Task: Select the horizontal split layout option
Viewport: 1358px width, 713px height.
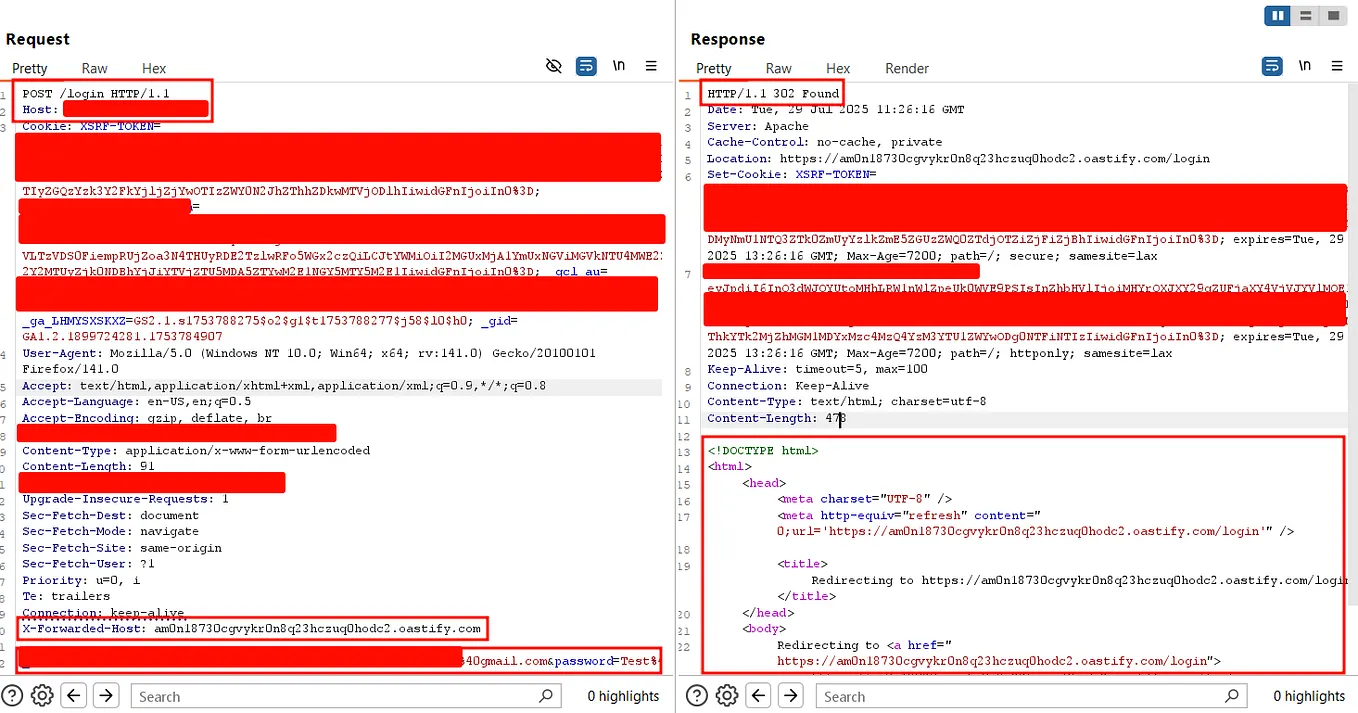Action: click(x=1305, y=16)
